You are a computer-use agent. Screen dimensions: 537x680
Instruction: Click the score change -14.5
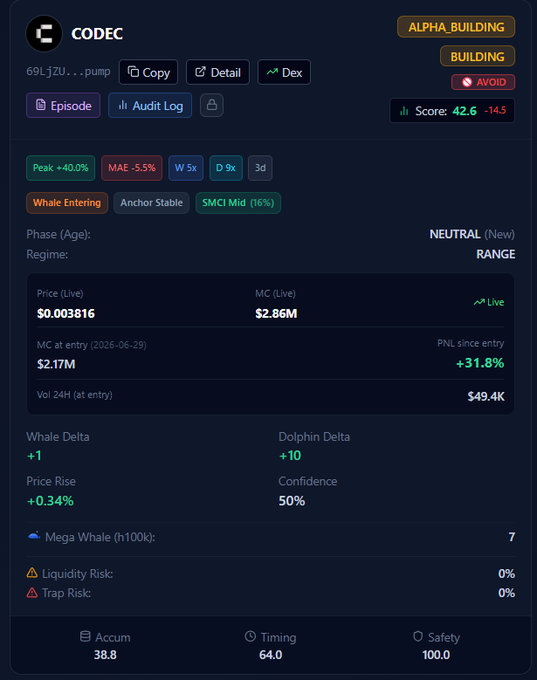pyautogui.click(x=495, y=111)
